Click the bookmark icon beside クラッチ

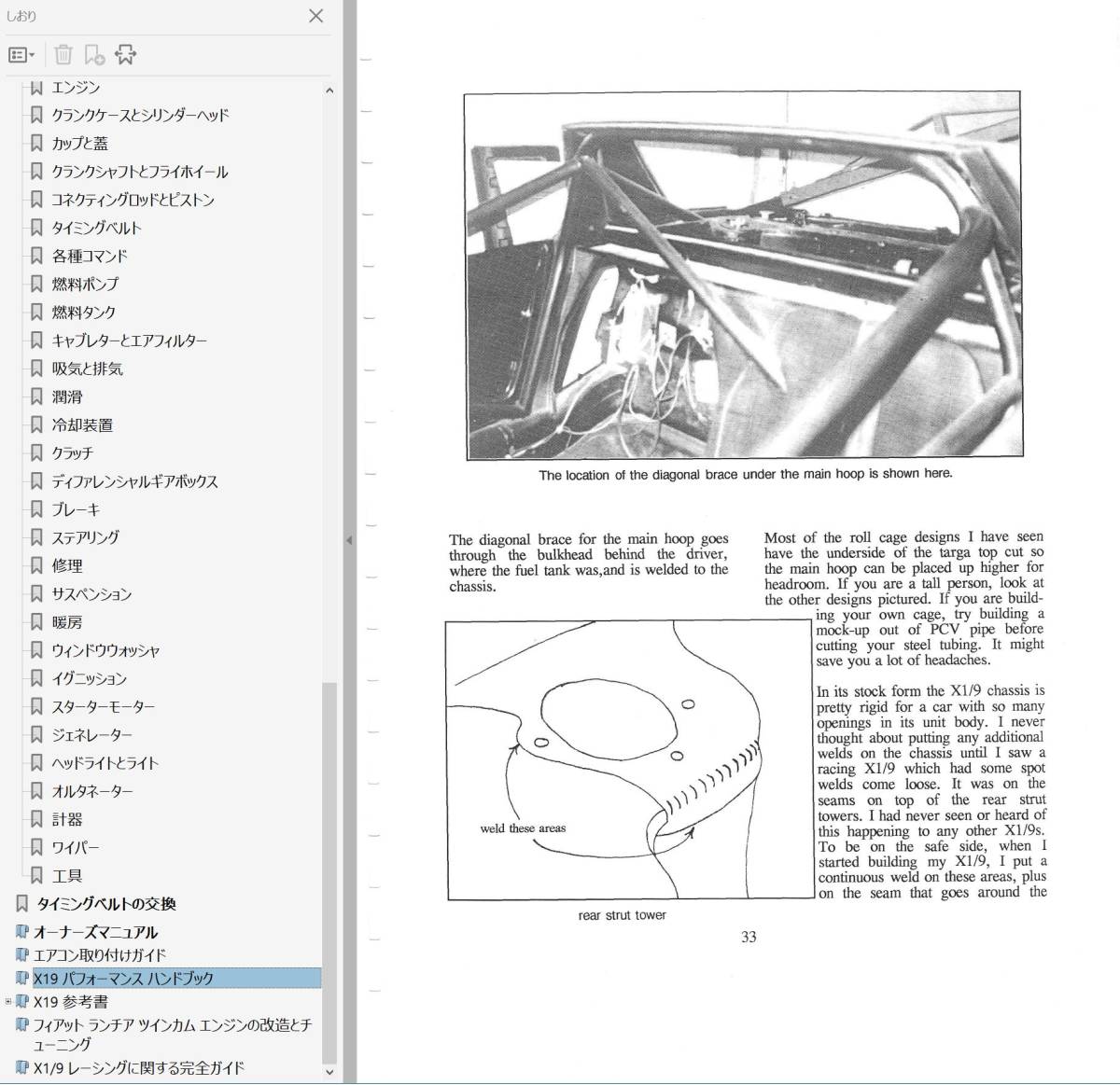36,453
